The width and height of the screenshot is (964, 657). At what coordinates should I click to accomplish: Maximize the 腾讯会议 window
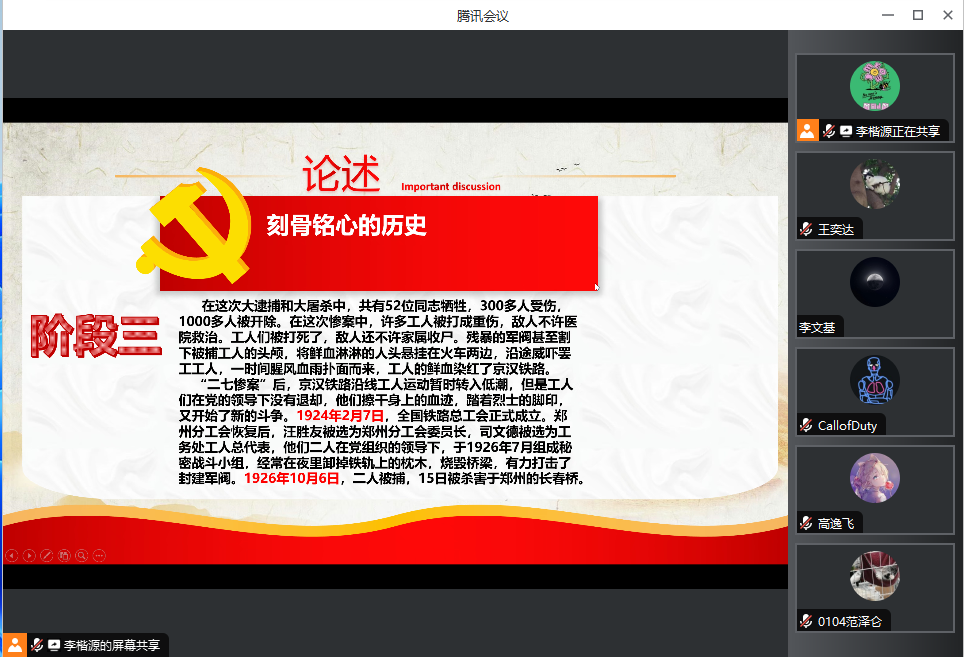[x=917, y=15]
